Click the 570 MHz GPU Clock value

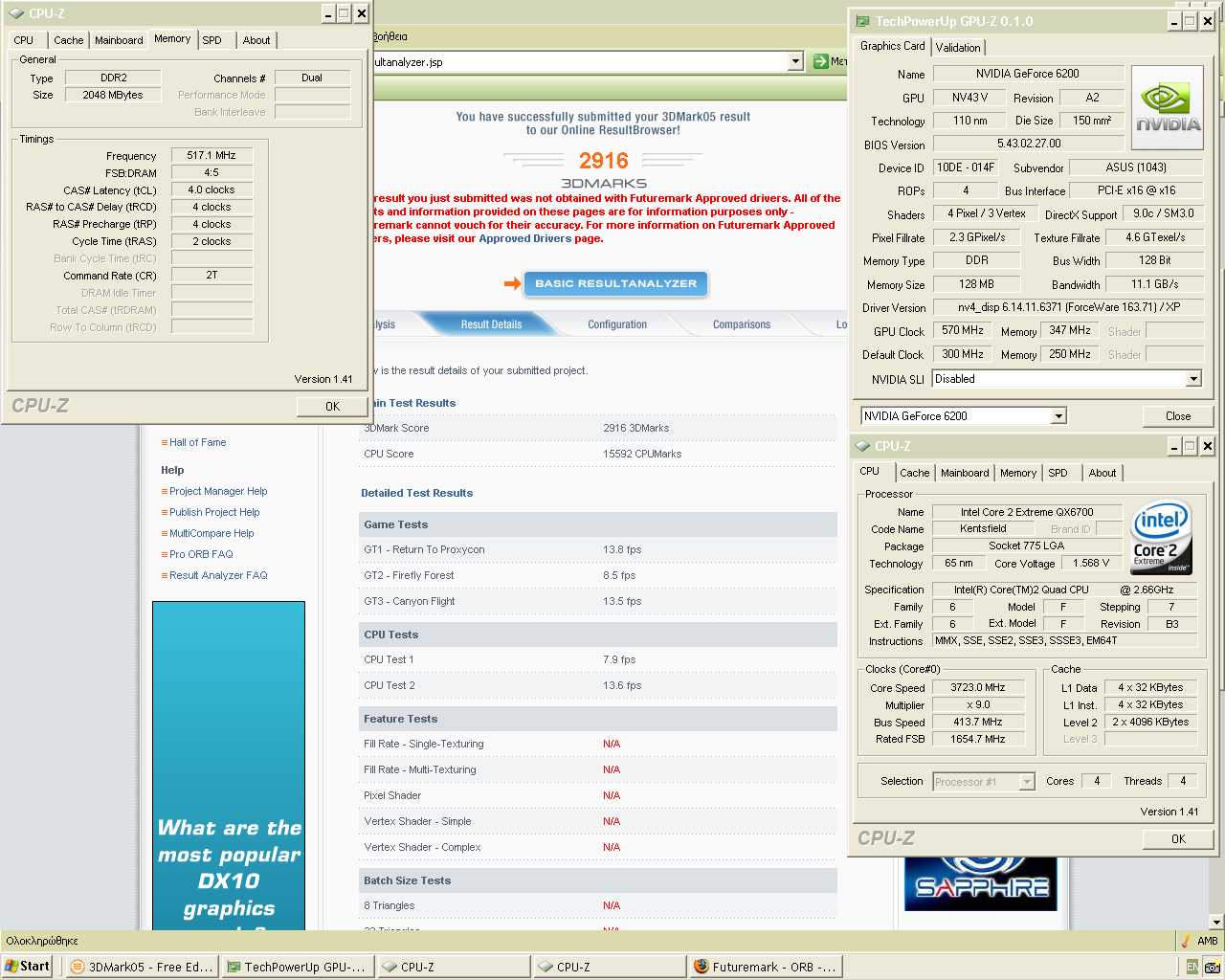pos(963,330)
